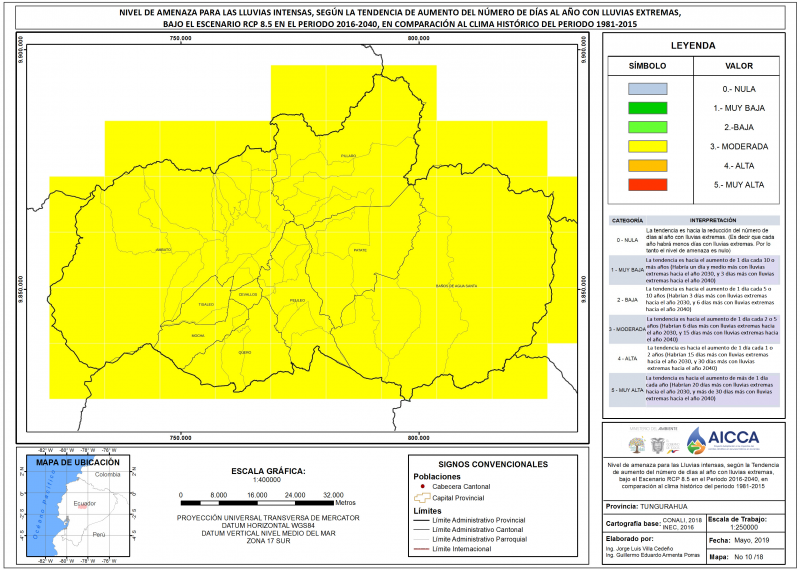
Task: Click the Límite Administrativo Provincial line symbol
Action: point(421,521)
